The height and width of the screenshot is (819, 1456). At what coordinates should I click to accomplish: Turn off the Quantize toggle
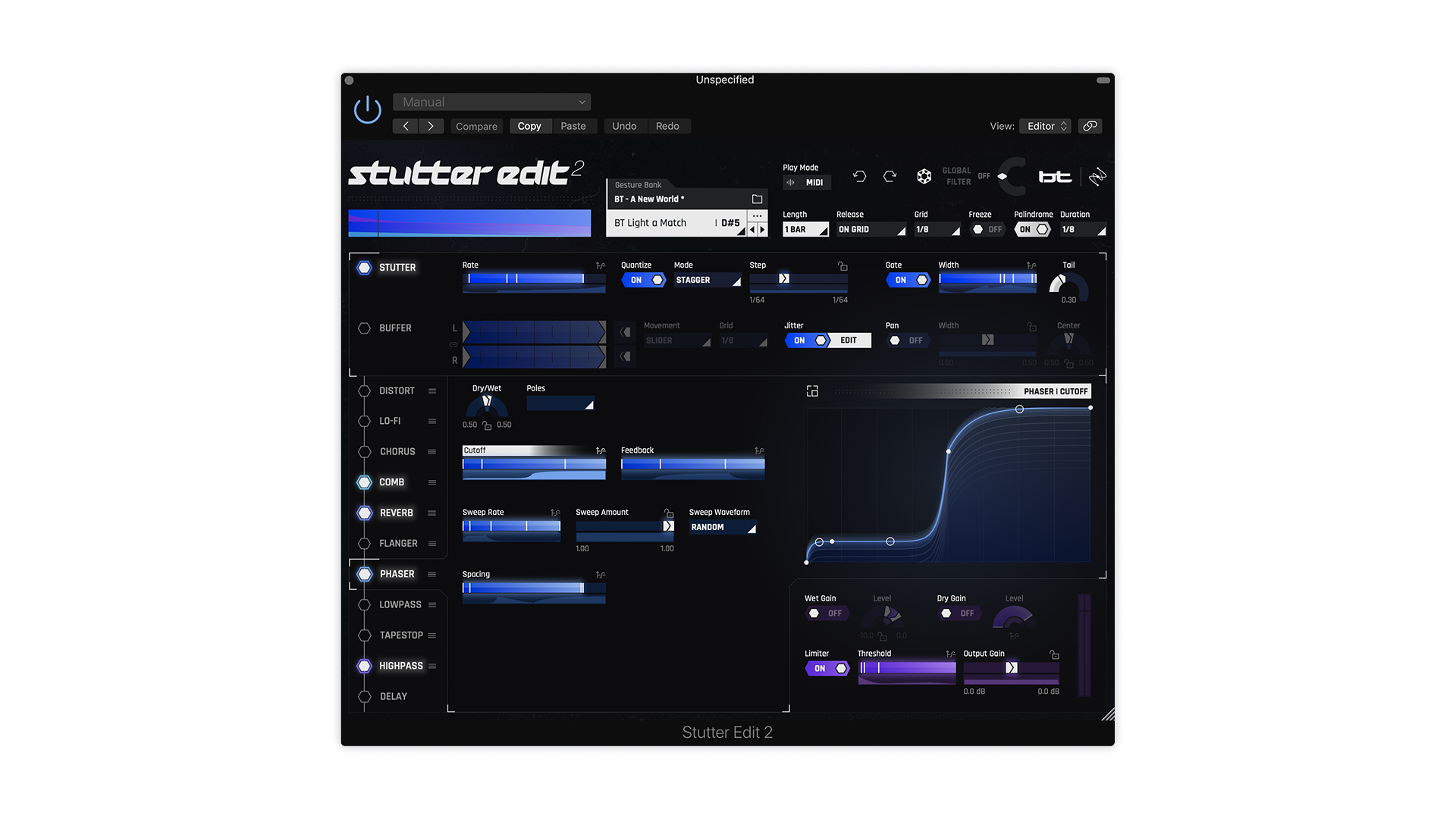(x=644, y=280)
